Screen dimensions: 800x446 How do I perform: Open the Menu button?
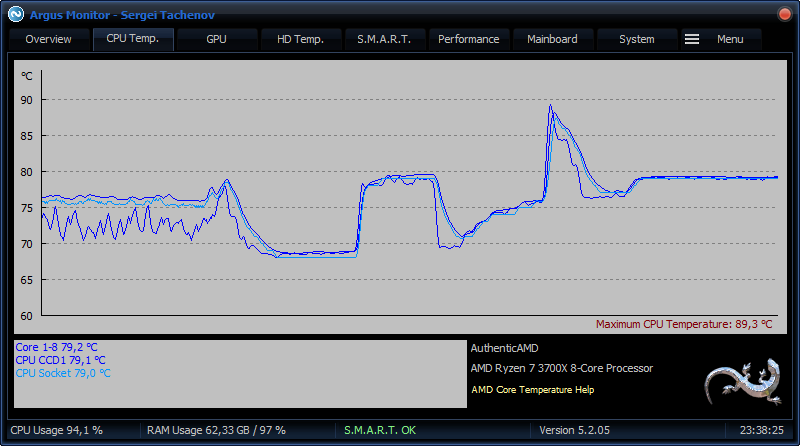[x=721, y=39]
